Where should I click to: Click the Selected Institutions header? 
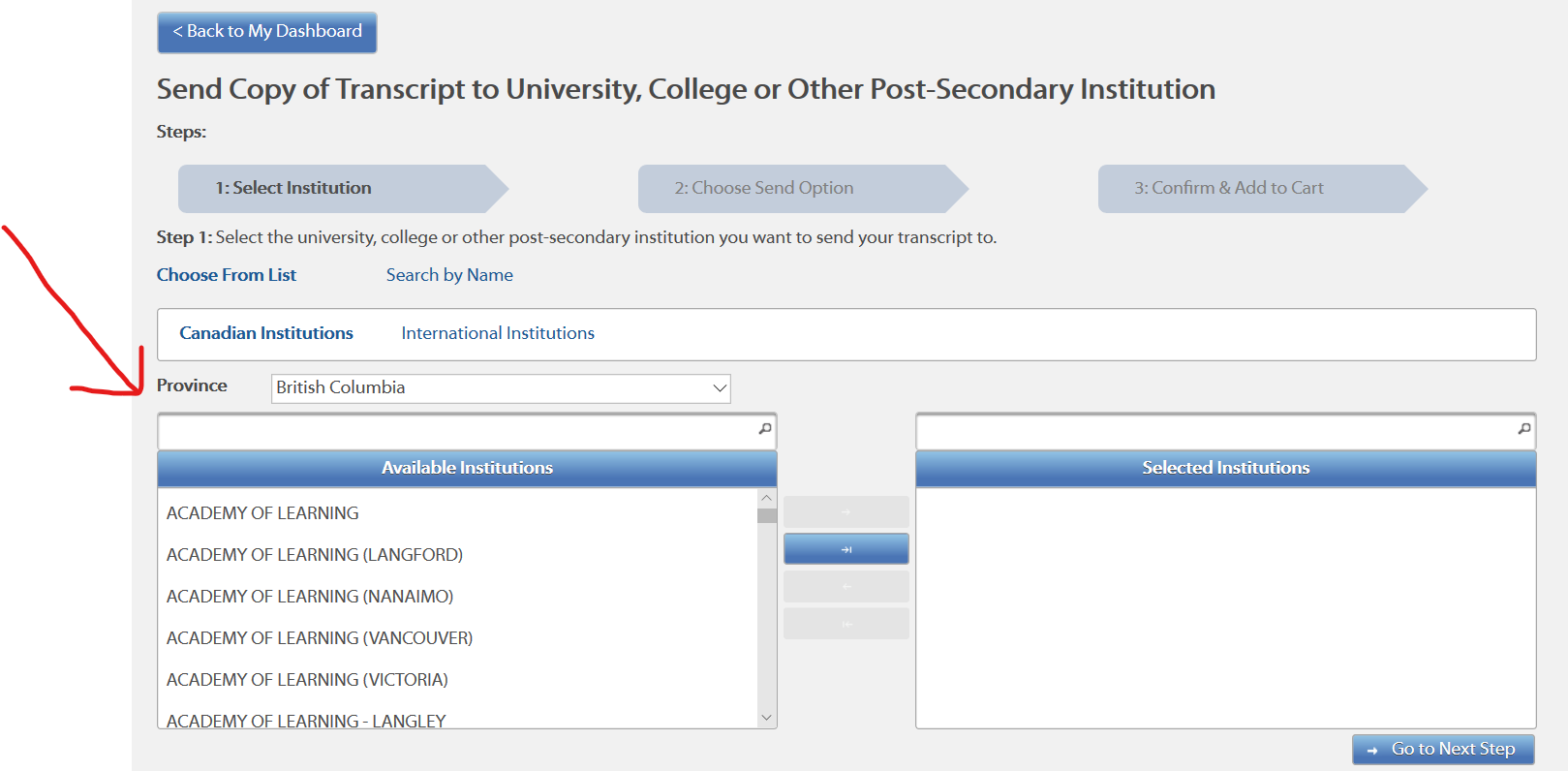point(1226,468)
